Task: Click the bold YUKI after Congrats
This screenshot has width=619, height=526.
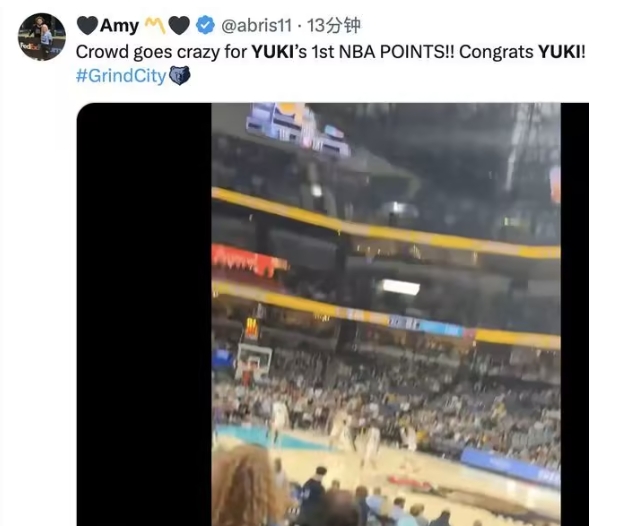Action: point(559,52)
